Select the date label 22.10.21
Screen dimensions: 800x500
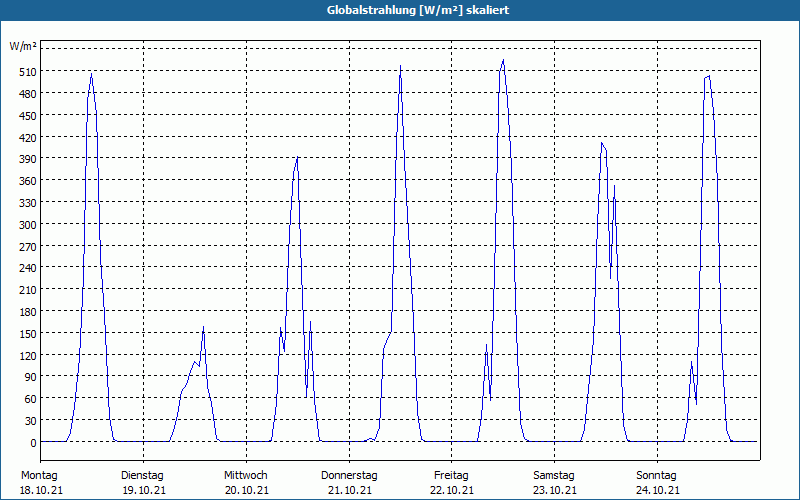coord(452,490)
